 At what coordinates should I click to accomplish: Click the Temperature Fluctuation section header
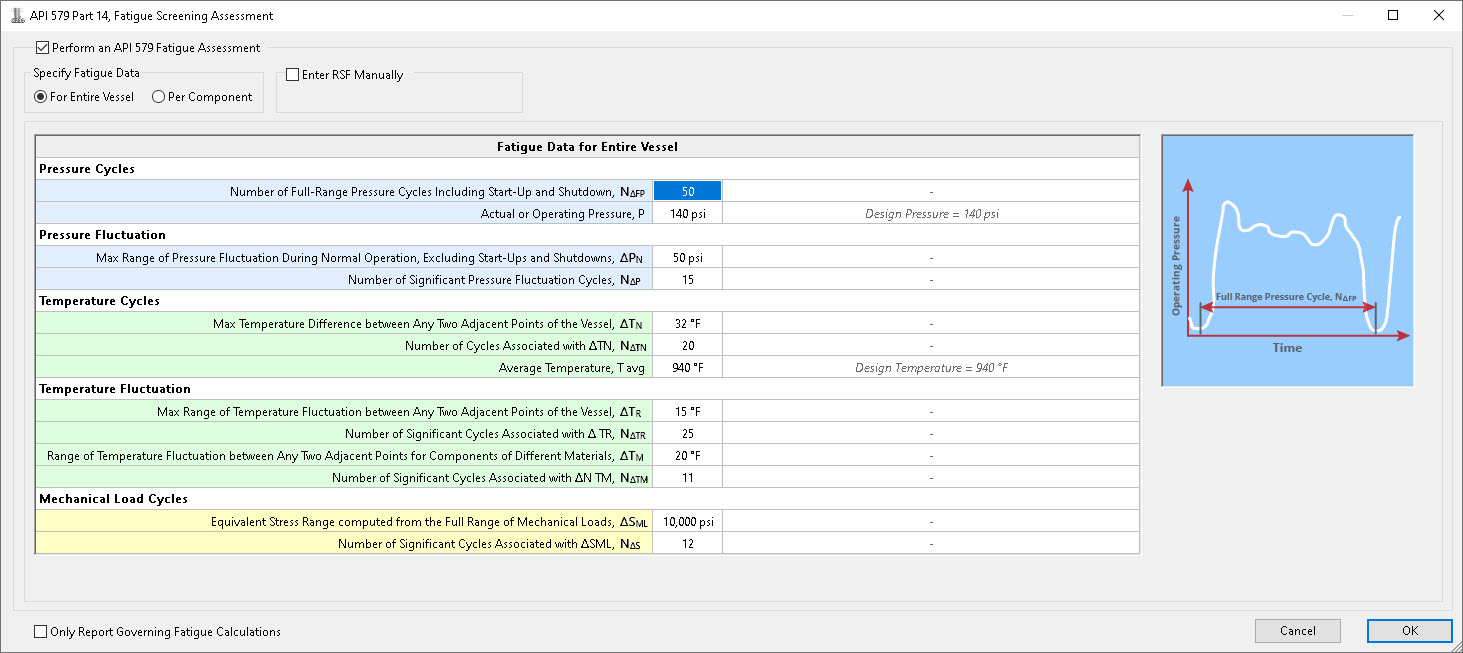pyautogui.click(x=587, y=389)
